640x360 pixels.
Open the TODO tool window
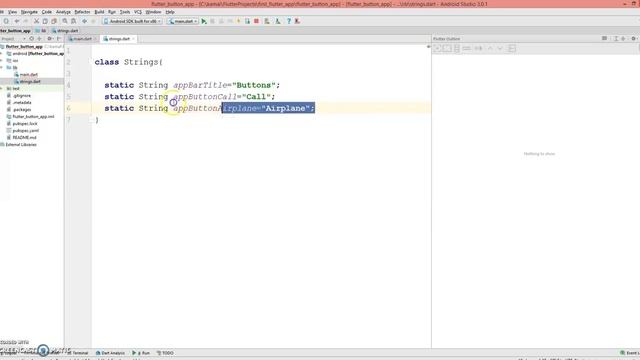(x=165, y=353)
